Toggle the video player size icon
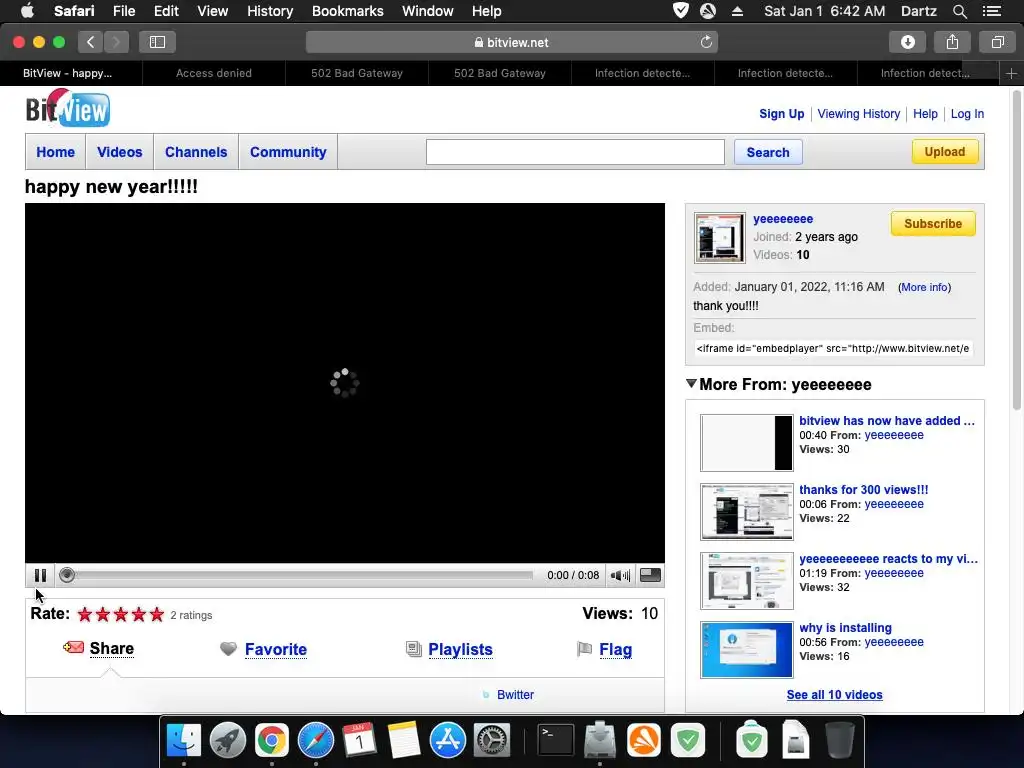This screenshot has height=768, width=1024. pyautogui.click(x=650, y=575)
